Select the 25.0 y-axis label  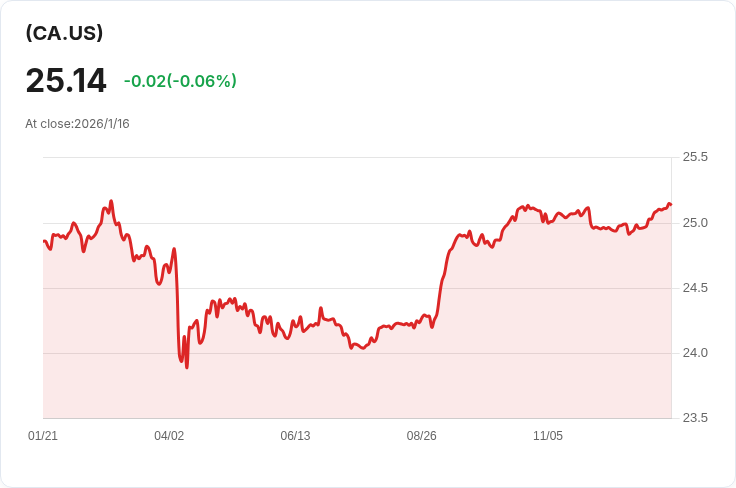pos(694,222)
